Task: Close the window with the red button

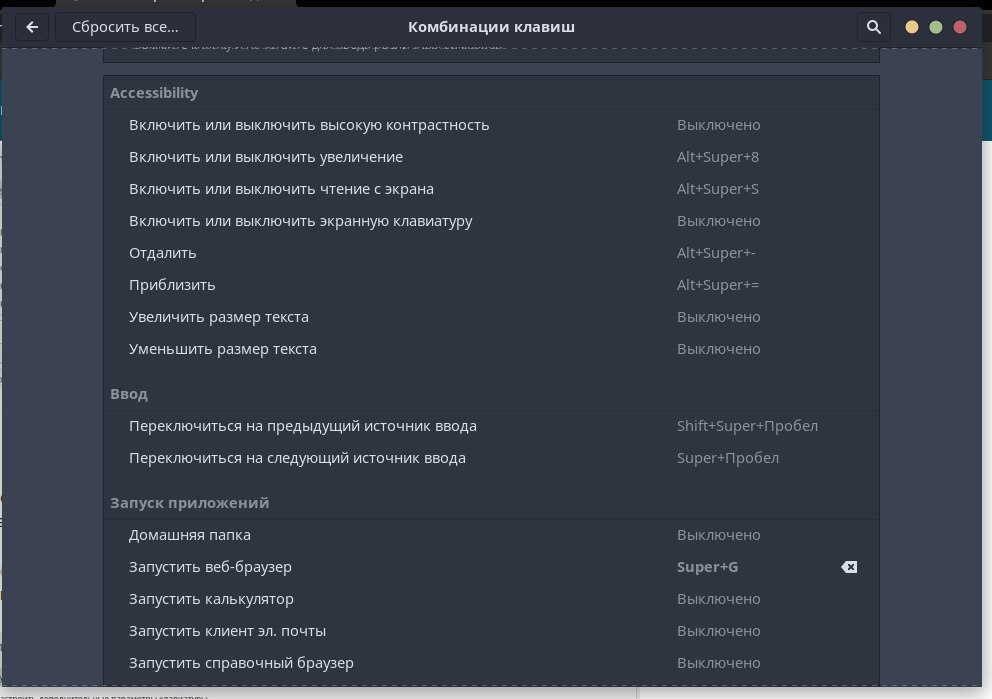Action: (x=960, y=27)
